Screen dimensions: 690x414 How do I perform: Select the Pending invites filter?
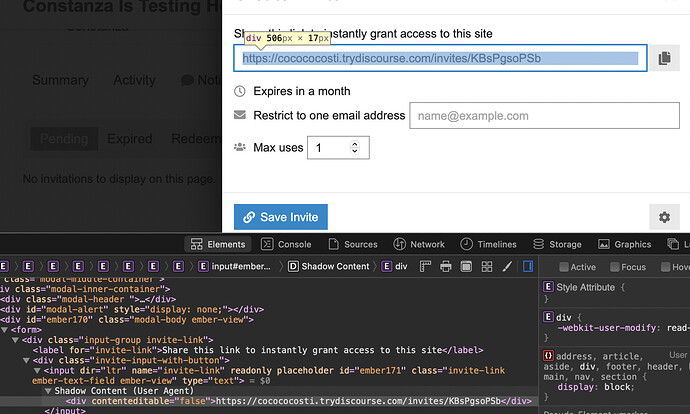[x=64, y=139]
